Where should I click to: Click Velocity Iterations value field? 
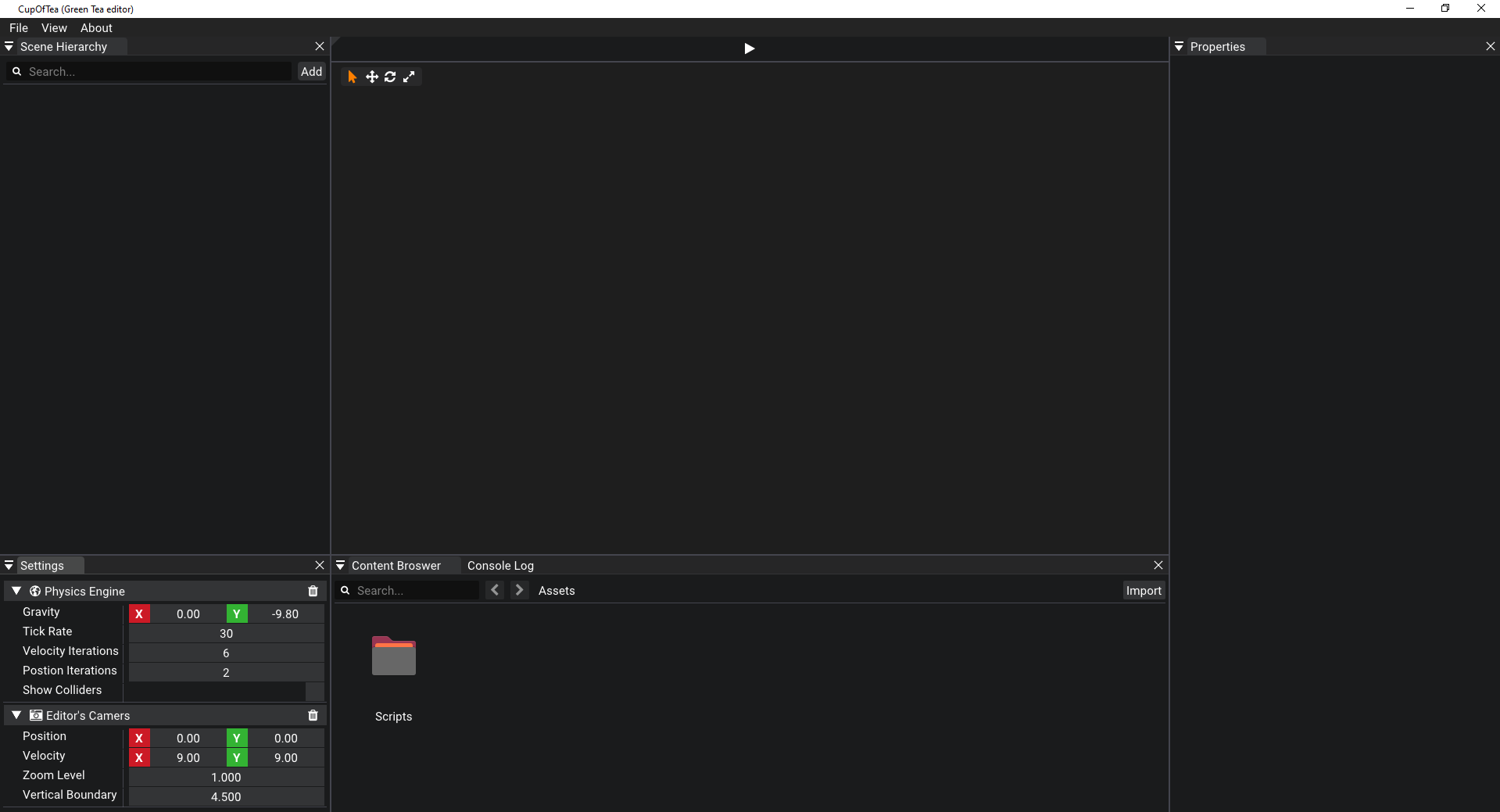227,653
